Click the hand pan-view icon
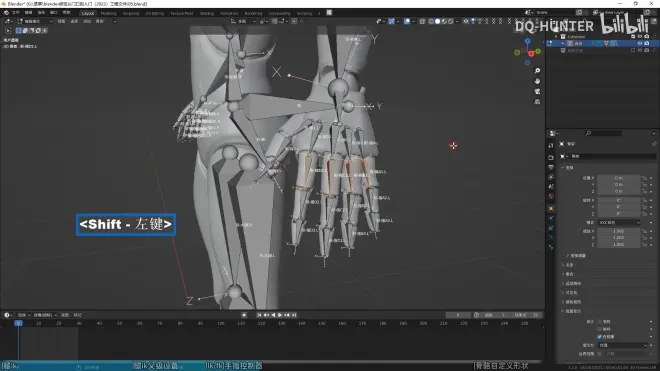Screen dimensions: 660x371 coord(537,81)
